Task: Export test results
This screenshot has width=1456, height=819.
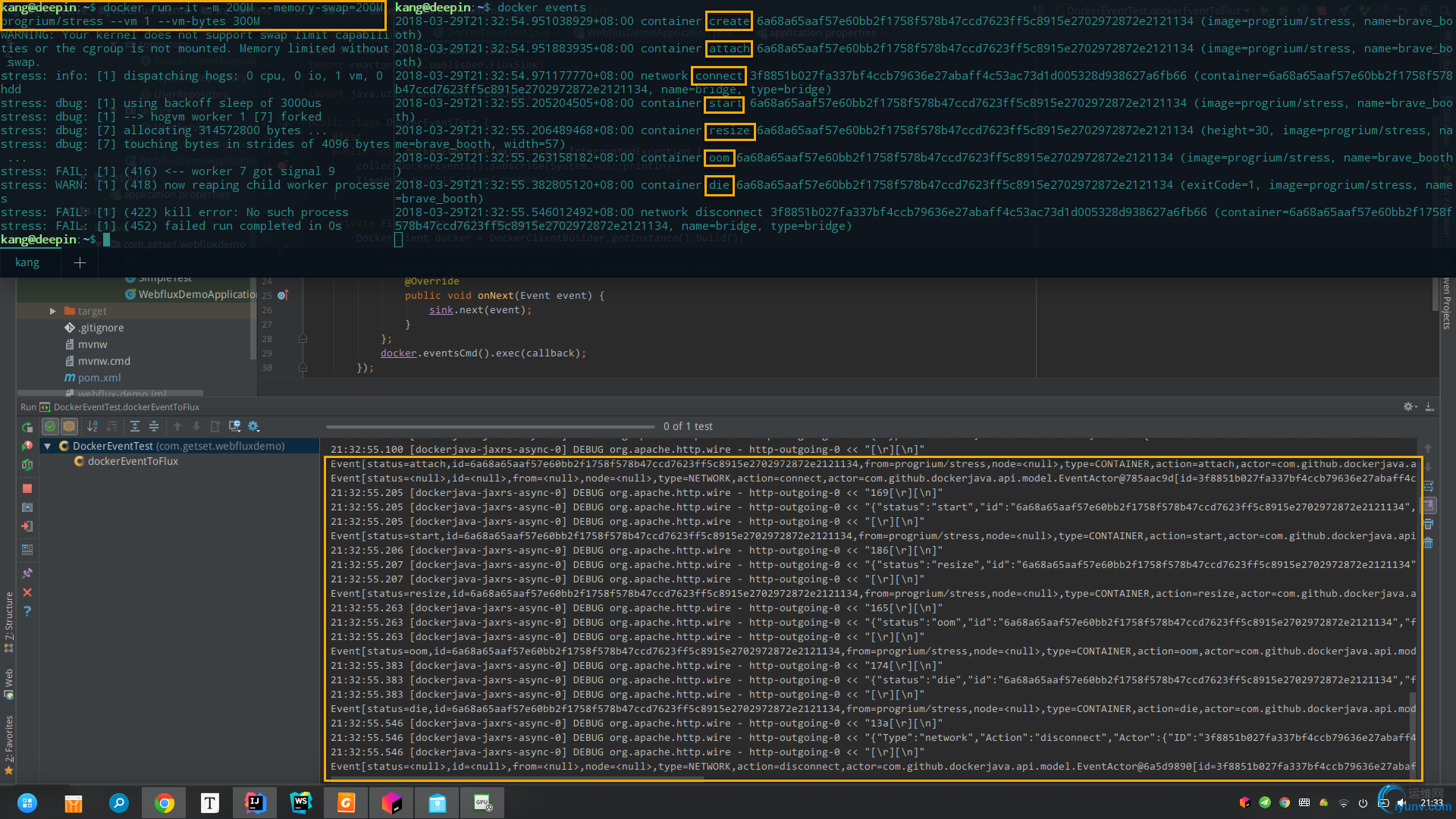Action: pos(215,426)
